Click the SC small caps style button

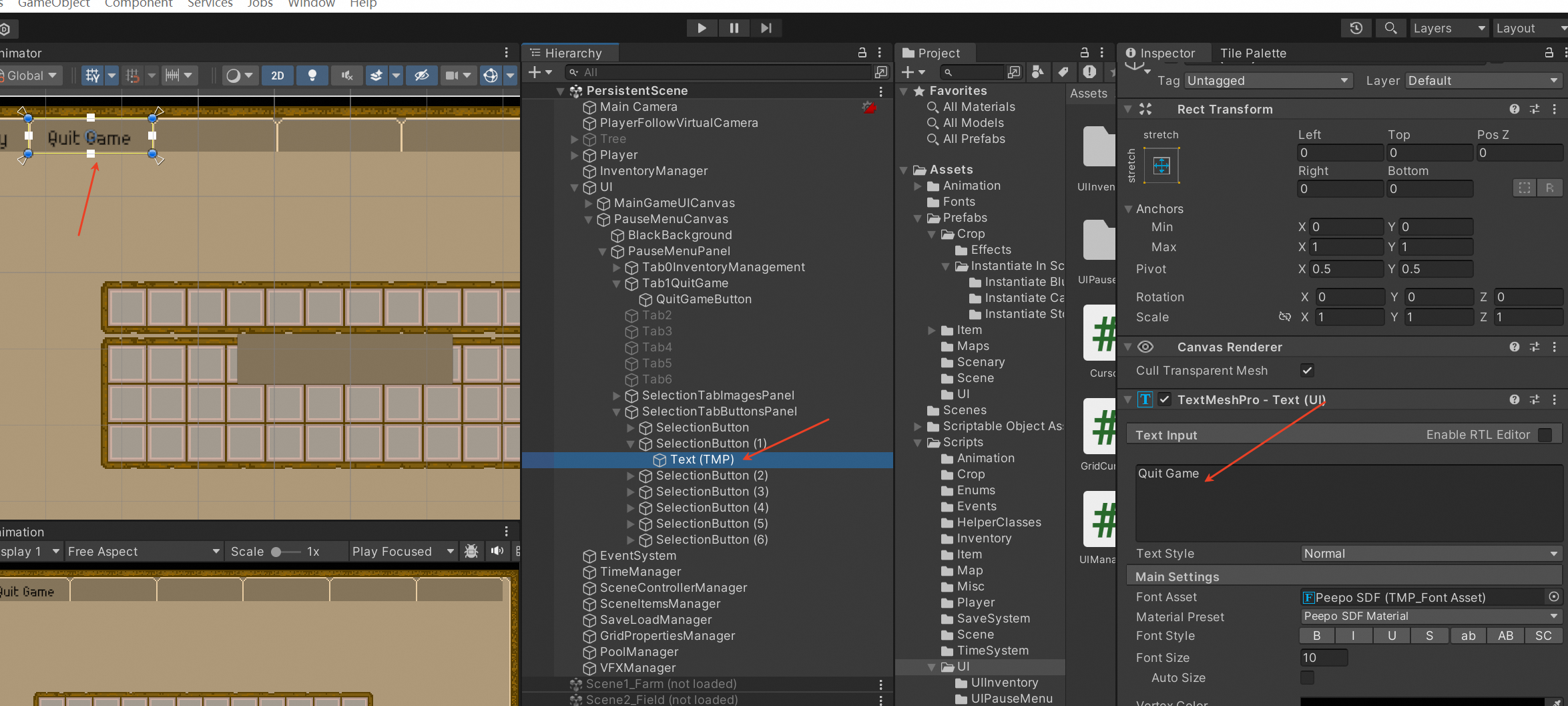pyautogui.click(x=1543, y=636)
